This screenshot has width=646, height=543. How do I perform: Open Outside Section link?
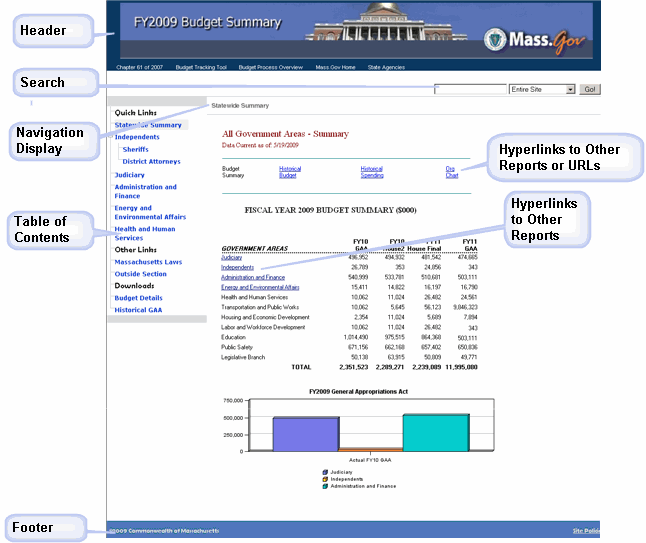point(140,274)
